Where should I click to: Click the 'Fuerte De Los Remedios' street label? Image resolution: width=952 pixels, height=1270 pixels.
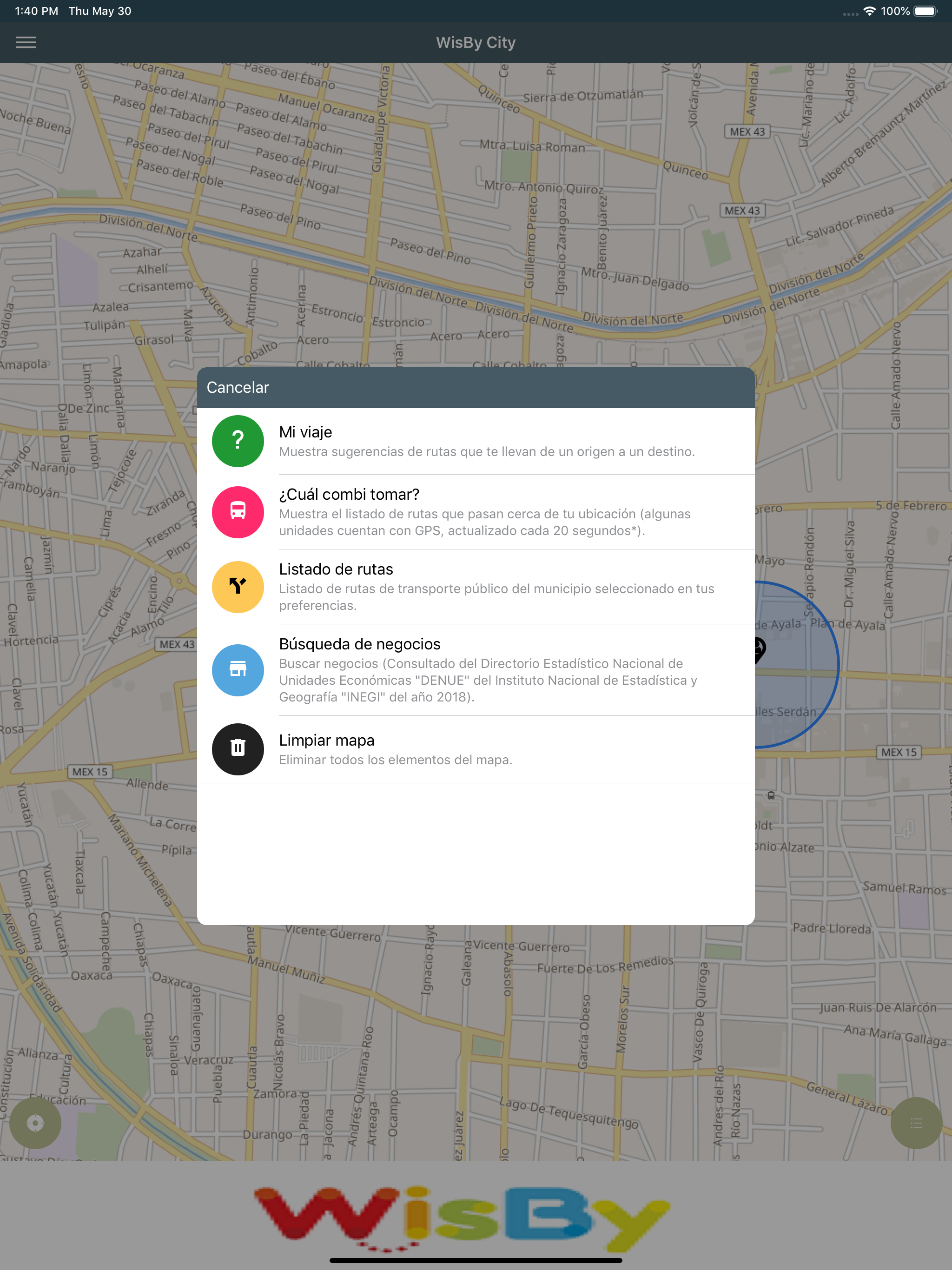click(605, 965)
